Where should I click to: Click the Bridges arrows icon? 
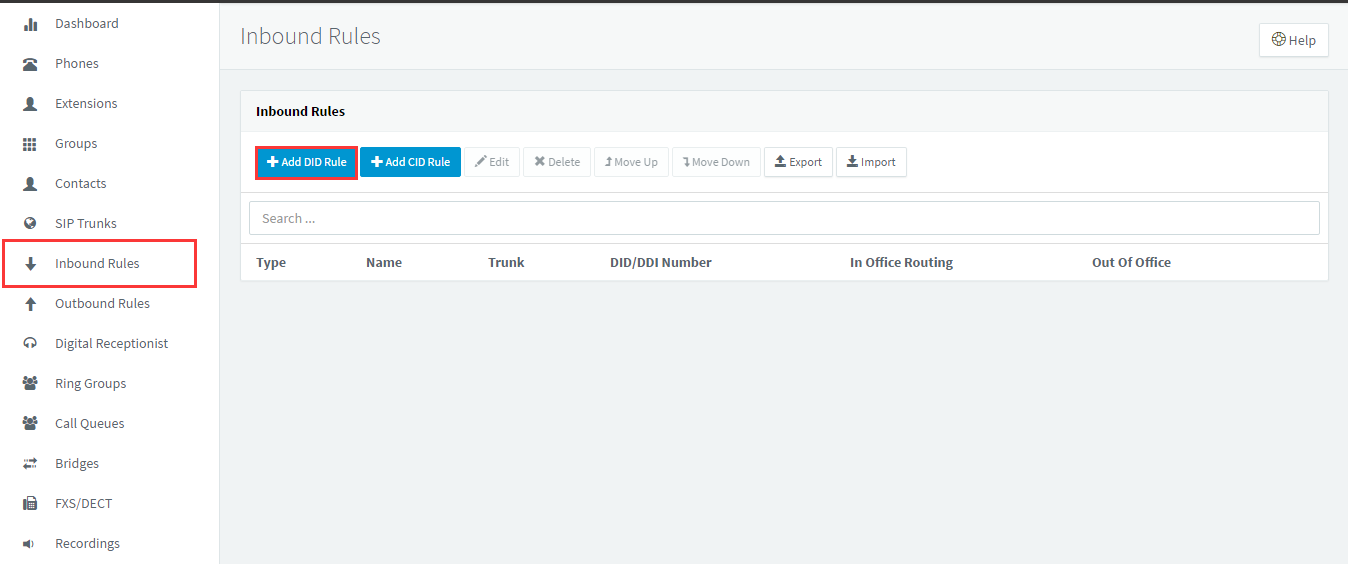[x=30, y=464]
